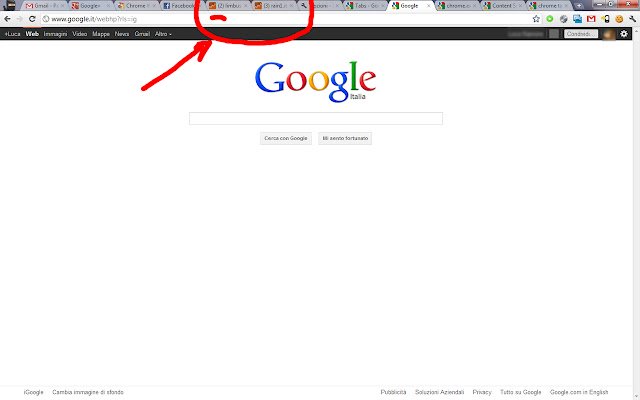Click the gray globe extension icon

(564, 19)
